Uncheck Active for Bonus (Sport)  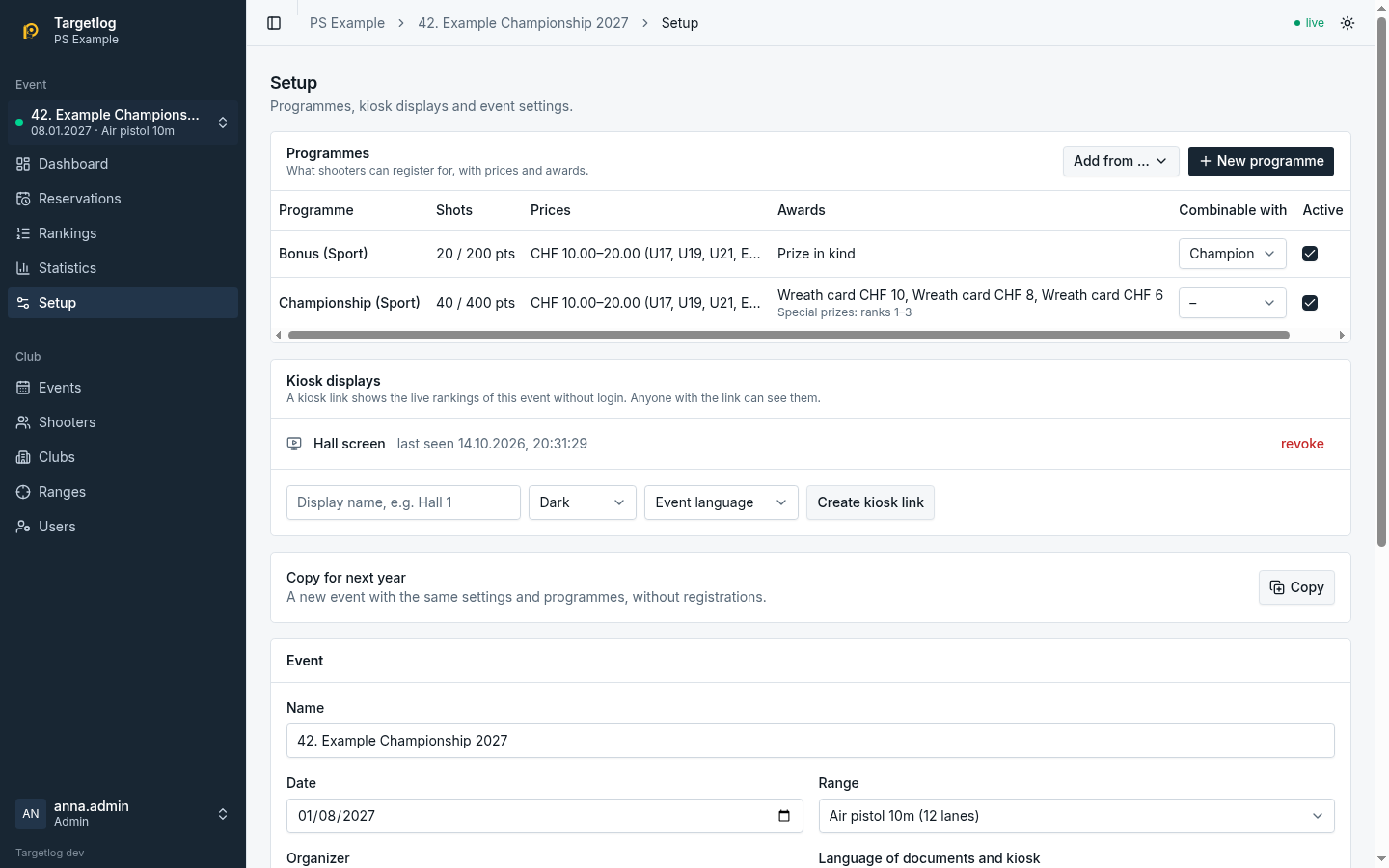1310,254
